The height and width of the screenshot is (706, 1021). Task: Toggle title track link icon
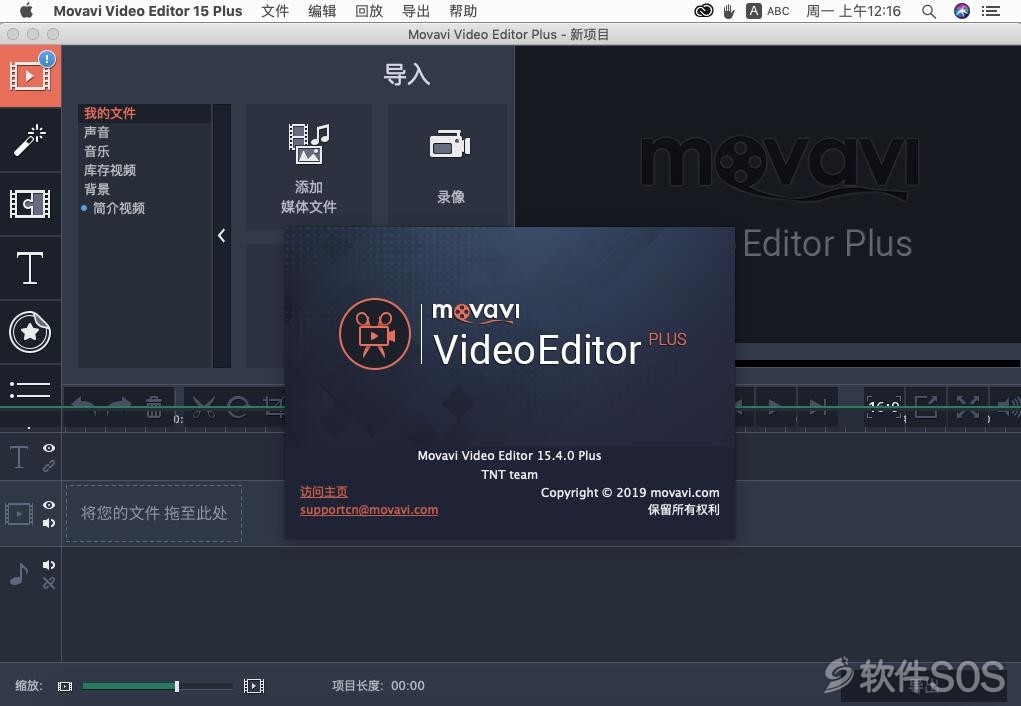tap(49, 466)
